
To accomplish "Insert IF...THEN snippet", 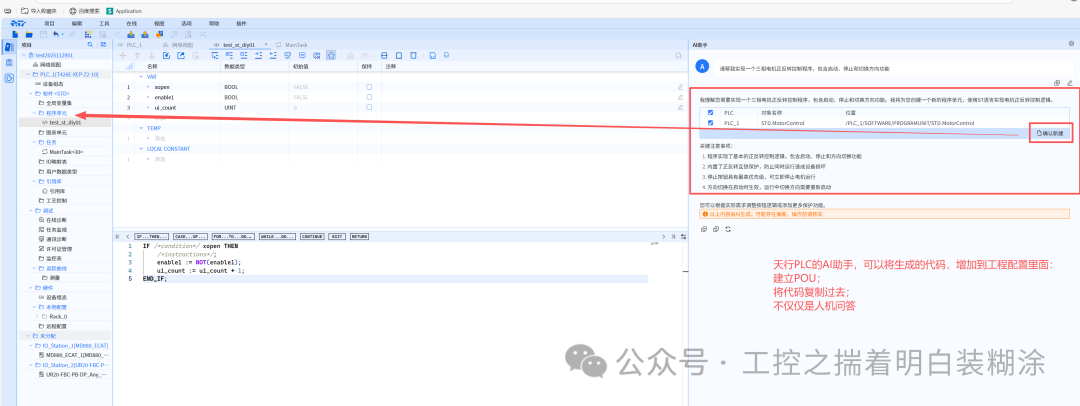I will point(152,236).
